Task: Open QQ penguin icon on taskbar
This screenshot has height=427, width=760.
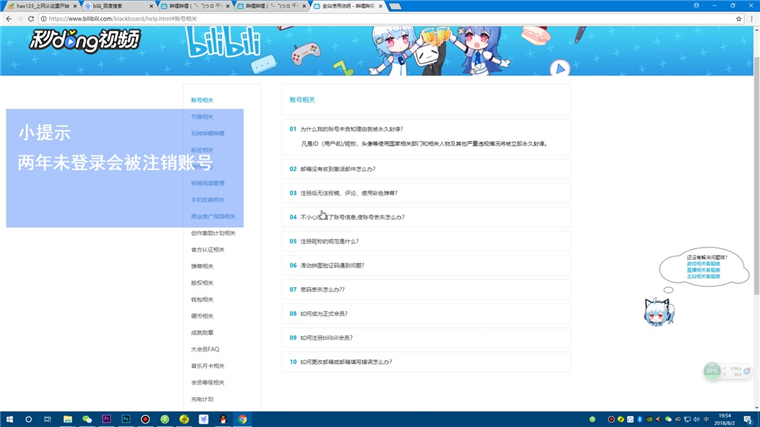Action: [x=223, y=419]
